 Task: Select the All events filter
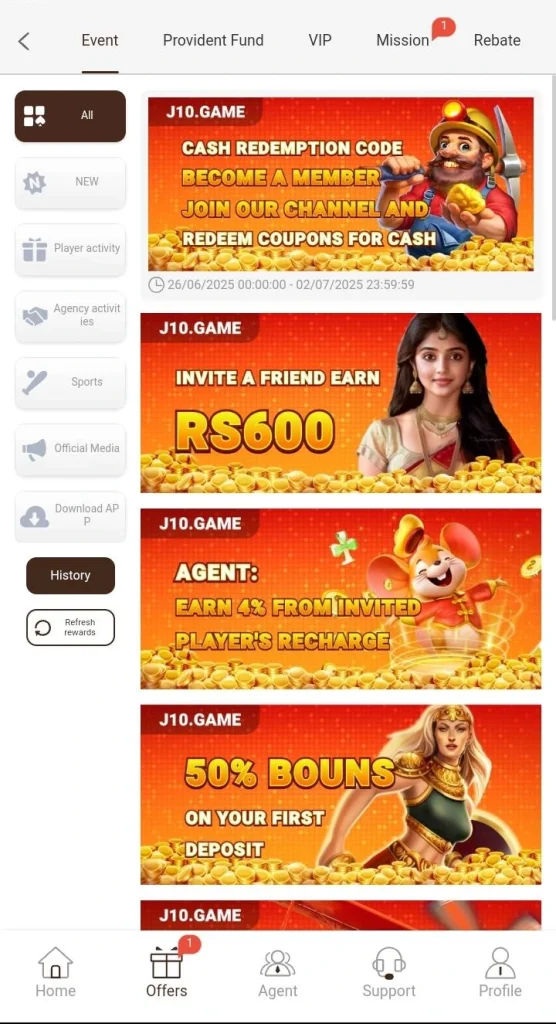pos(71,116)
